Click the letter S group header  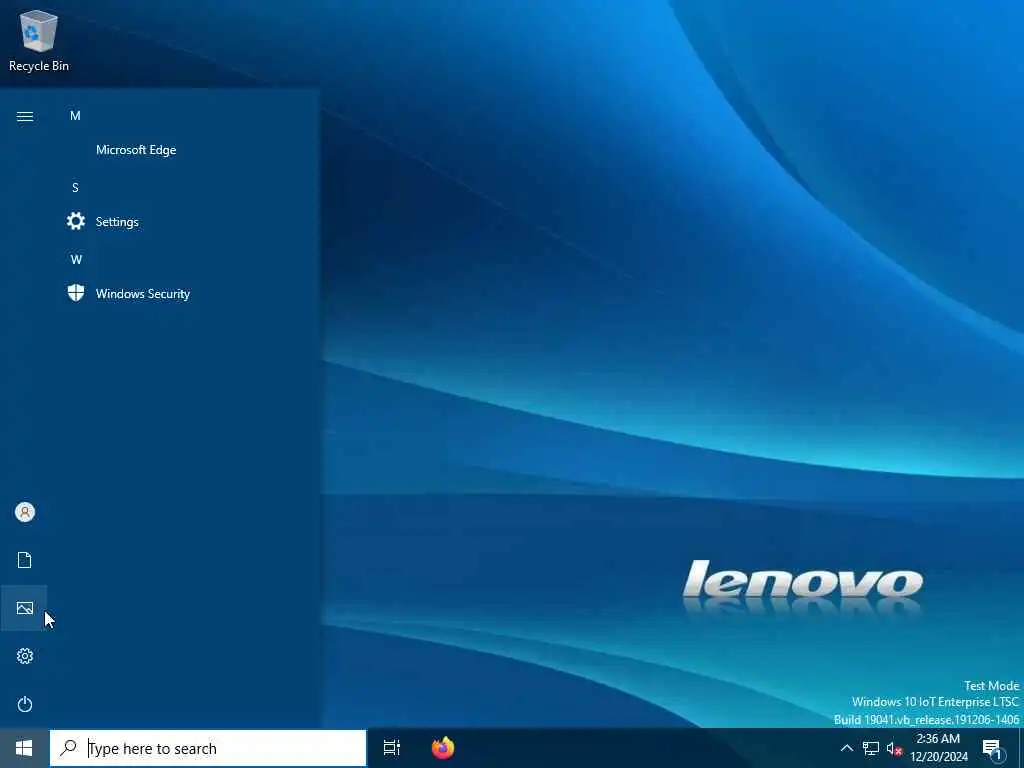75,187
